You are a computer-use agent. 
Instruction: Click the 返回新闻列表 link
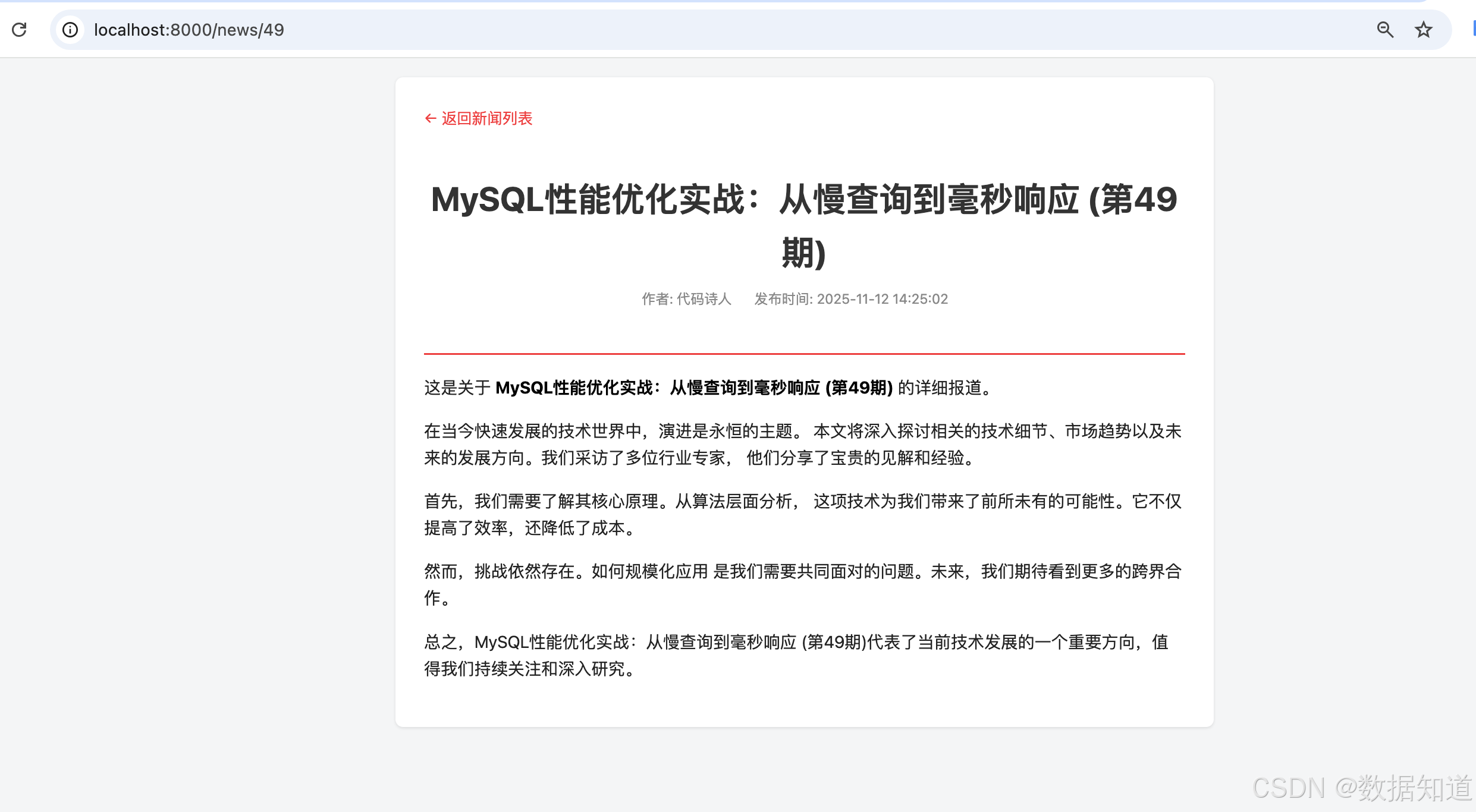coord(486,118)
